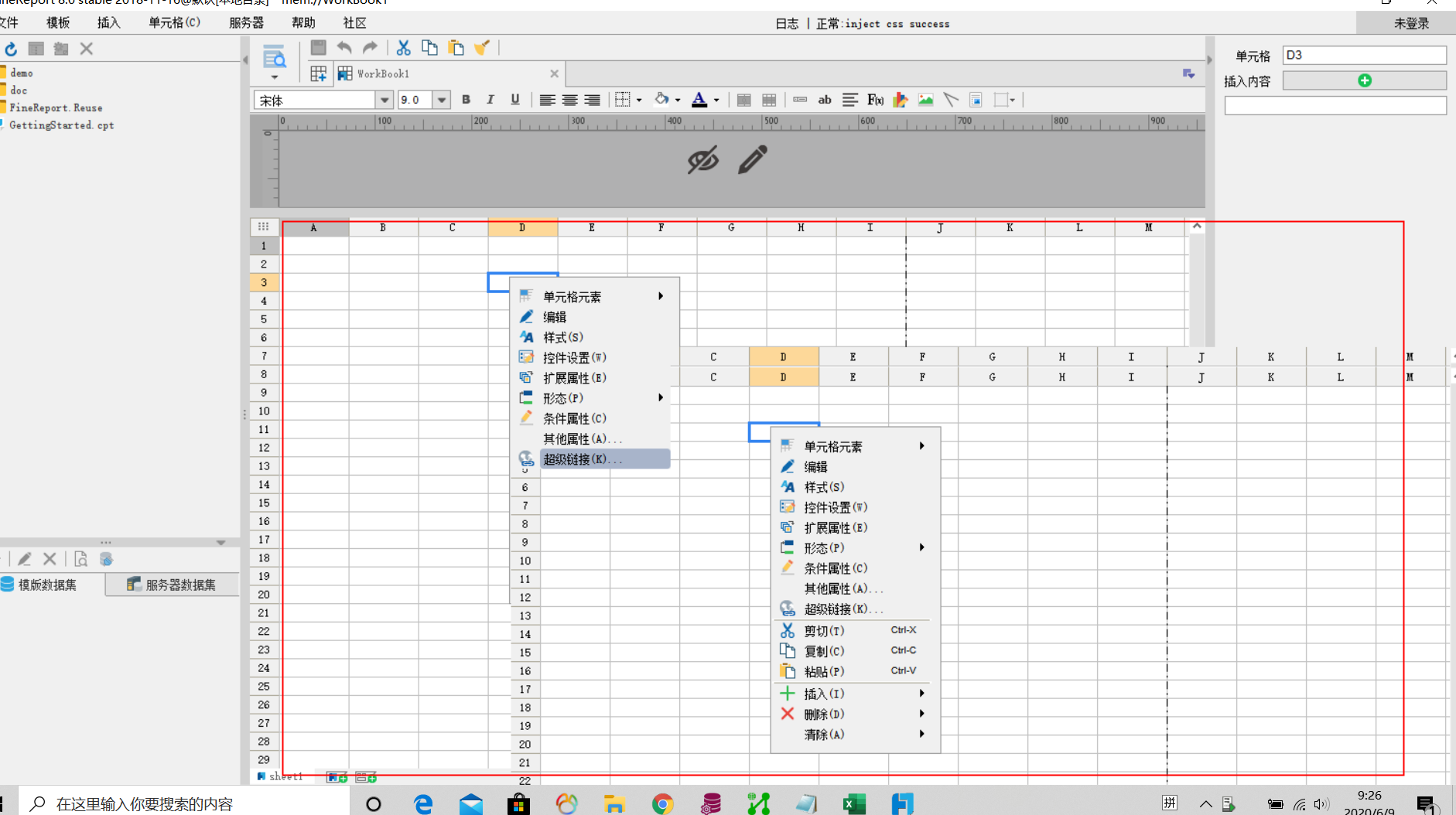Image resolution: width=1456 pixels, height=815 pixels.
Task: Click the 未登录 login button
Action: click(x=1411, y=23)
